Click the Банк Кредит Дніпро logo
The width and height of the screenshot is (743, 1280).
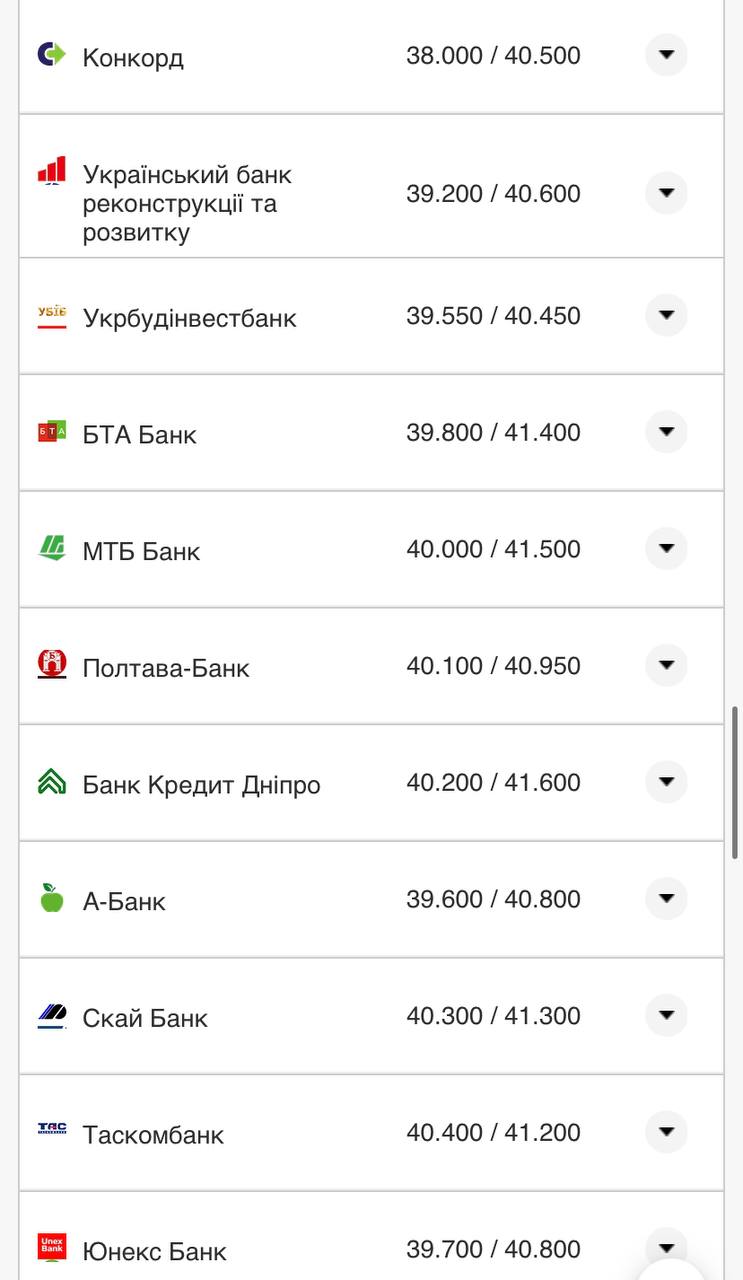(52, 782)
